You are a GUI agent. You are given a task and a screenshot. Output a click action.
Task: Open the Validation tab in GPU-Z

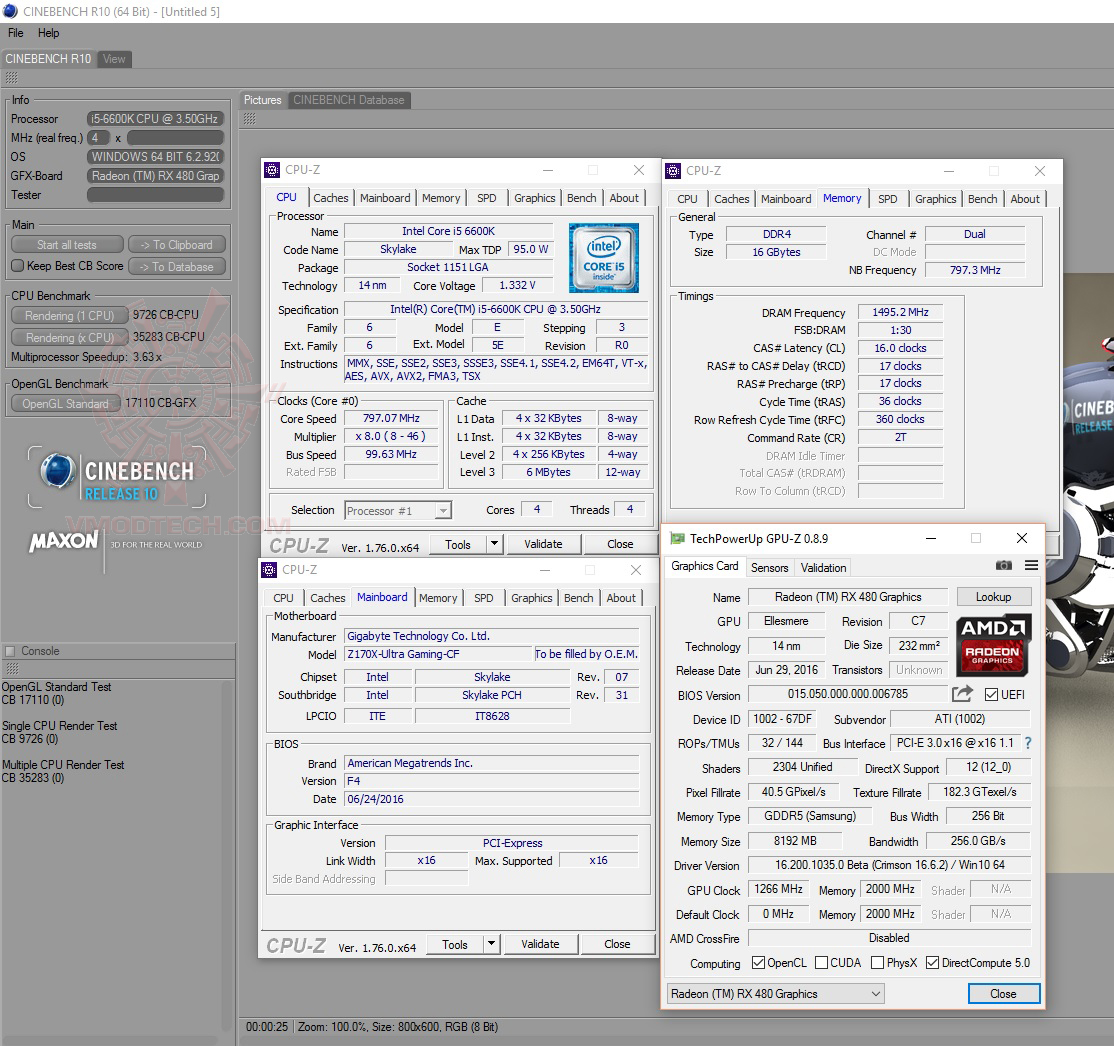click(x=823, y=568)
